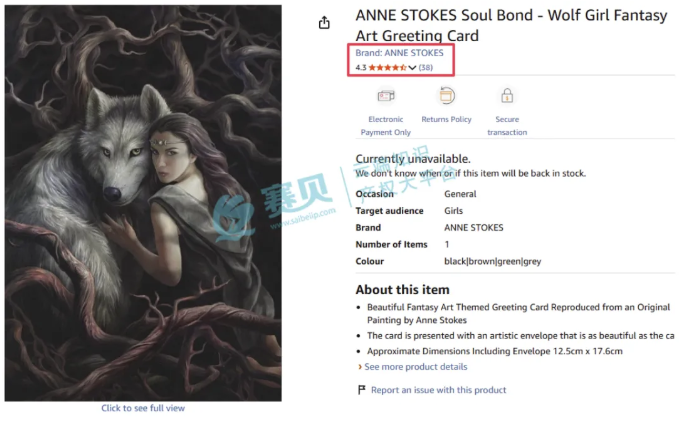Click the product title heading
The height and width of the screenshot is (425, 696).
click(511, 25)
